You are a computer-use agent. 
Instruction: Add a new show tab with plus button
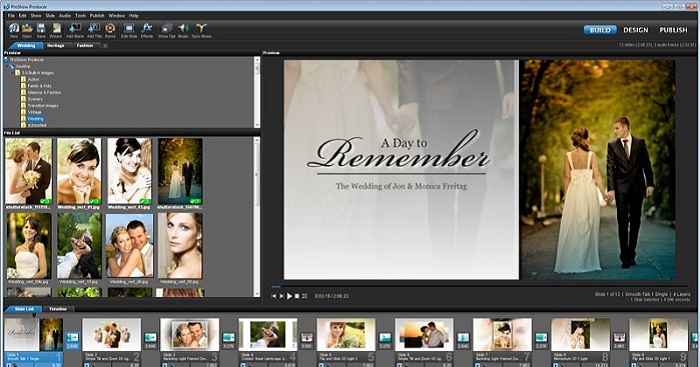[105, 46]
